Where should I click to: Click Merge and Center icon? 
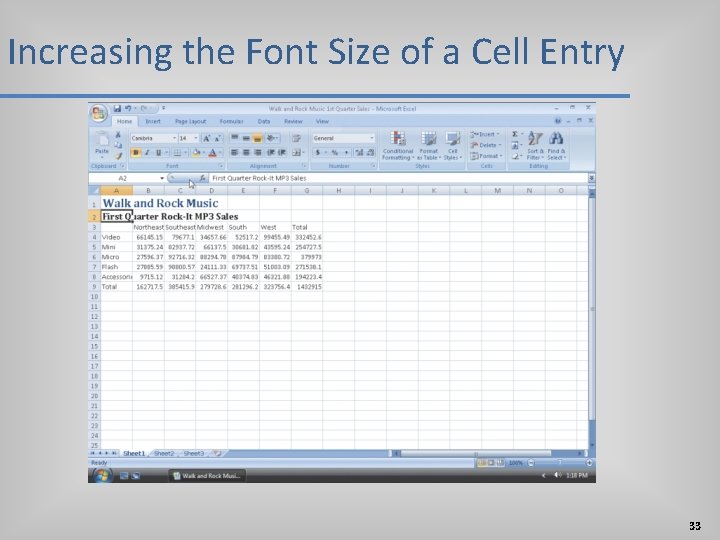click(x=296, y=152)
